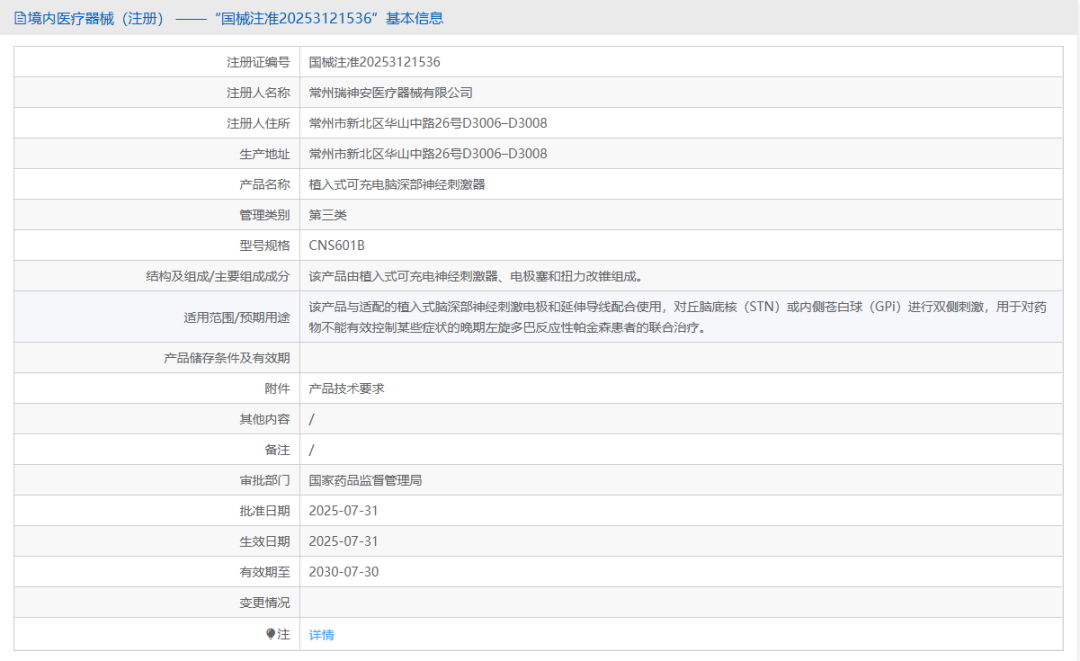This screenshot has height=661, width=1080.
Task: Click the 结构及组成 description text
Action: (476, 276)
